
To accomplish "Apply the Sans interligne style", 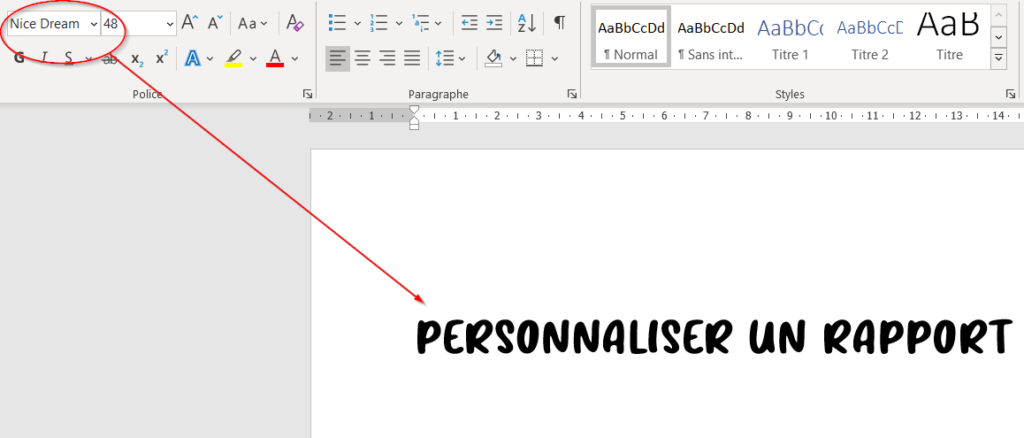I will coord(711,37).
